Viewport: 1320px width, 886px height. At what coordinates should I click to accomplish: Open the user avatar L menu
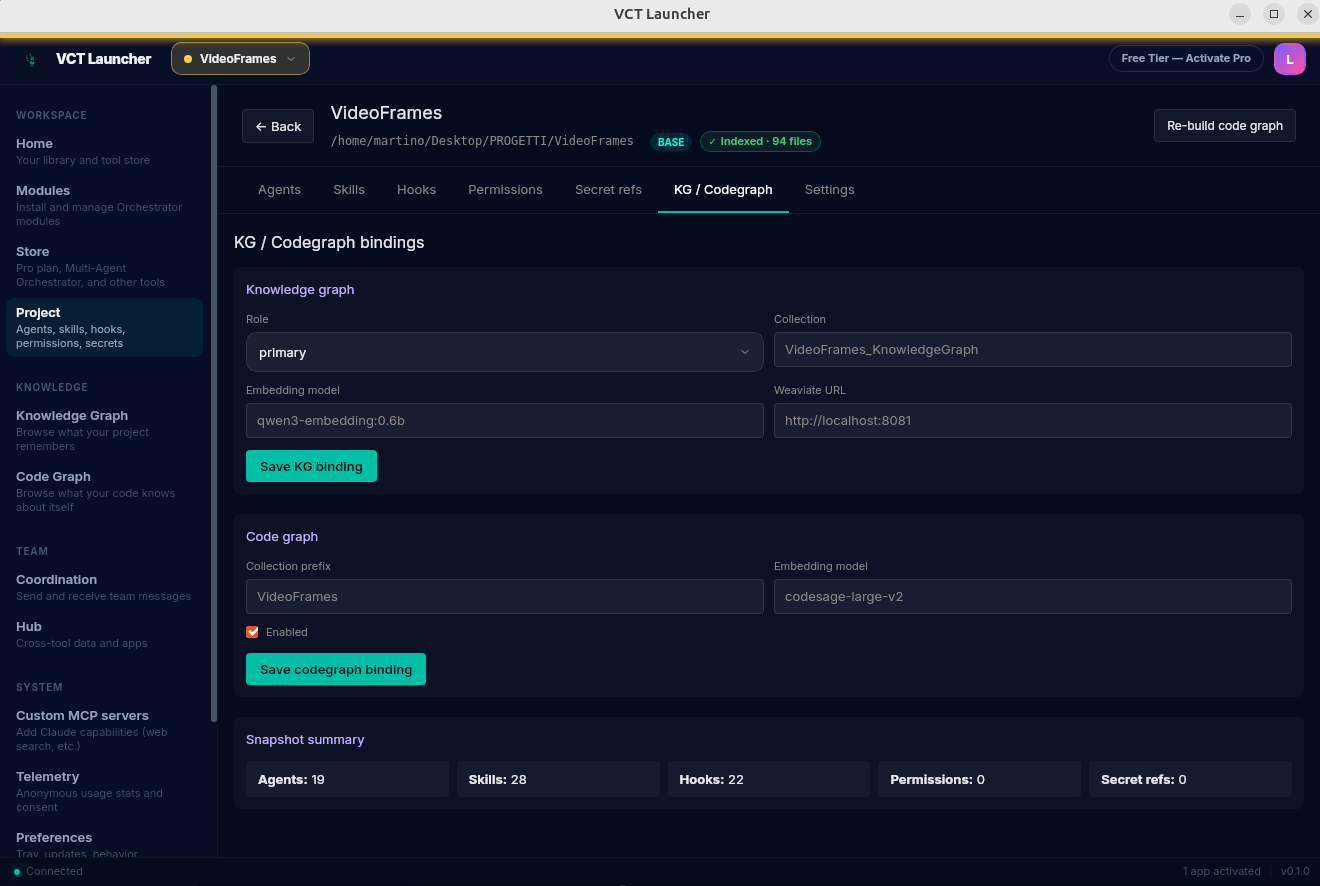1289,59
